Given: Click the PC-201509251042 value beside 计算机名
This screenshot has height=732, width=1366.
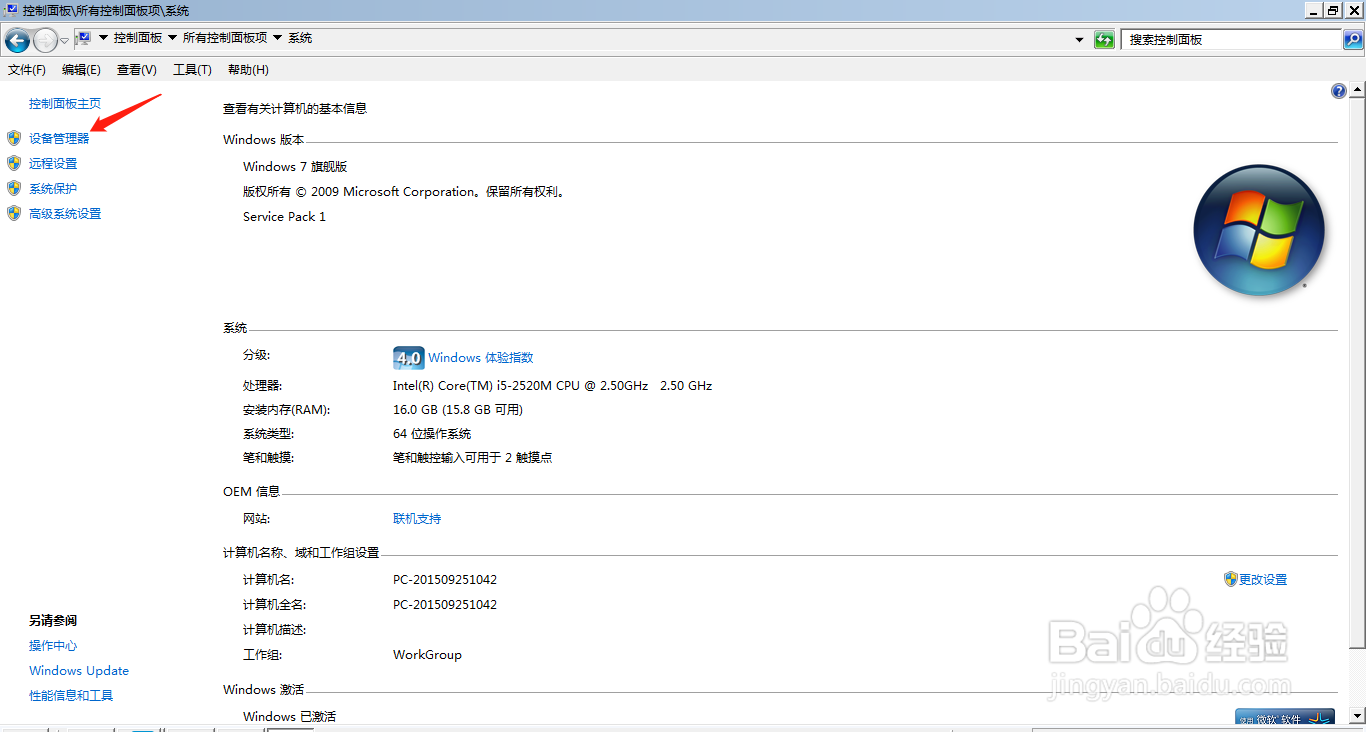Looking at the screenshot, I should tap(445, 580).
